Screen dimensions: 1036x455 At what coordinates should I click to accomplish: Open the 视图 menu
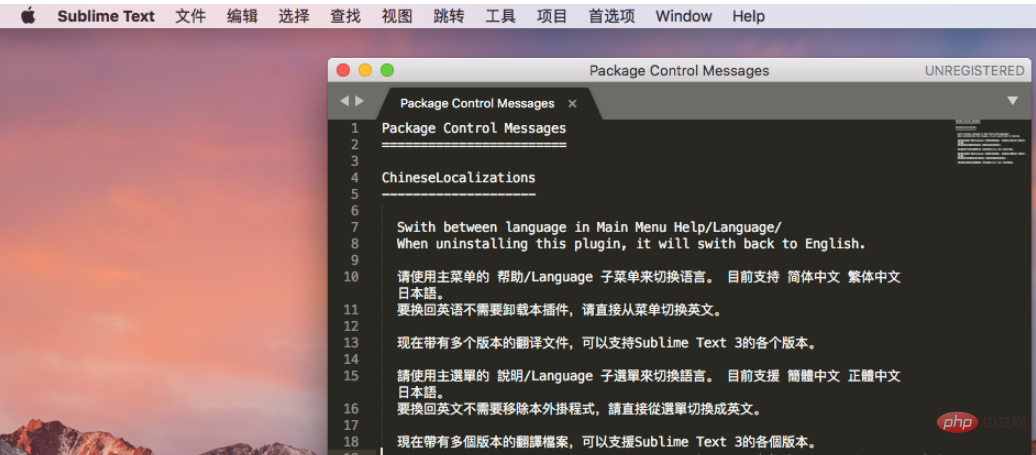pos(397,17)
